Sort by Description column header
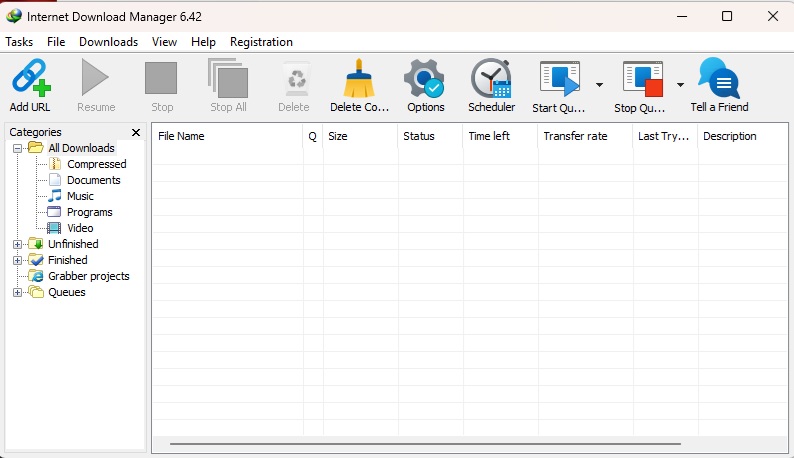794x458 pixels. (743, 136)
